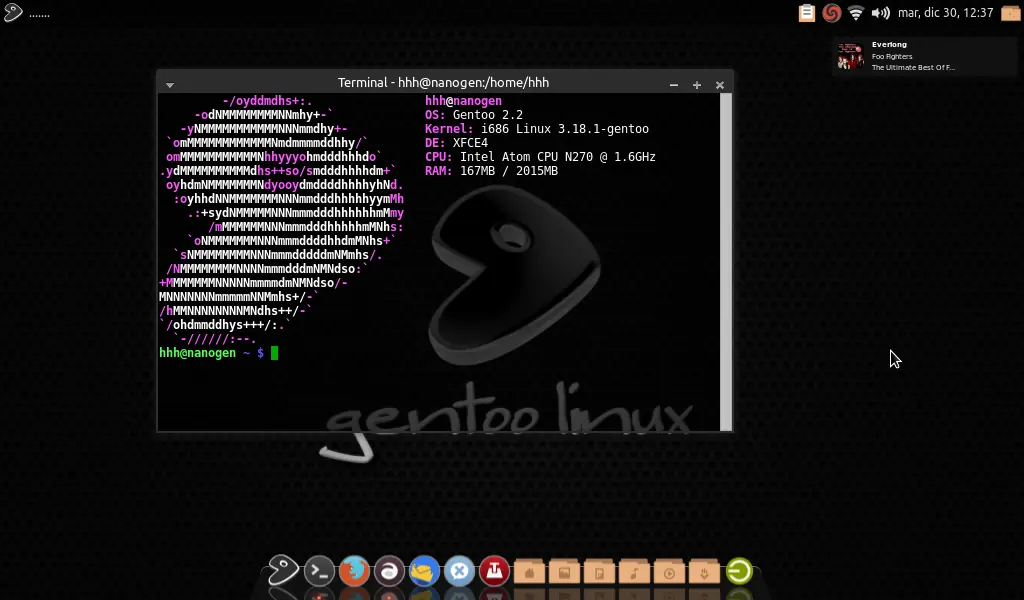Click the blue circular dock icon with white X
The image size is (1024, 600).
[459, 570]
